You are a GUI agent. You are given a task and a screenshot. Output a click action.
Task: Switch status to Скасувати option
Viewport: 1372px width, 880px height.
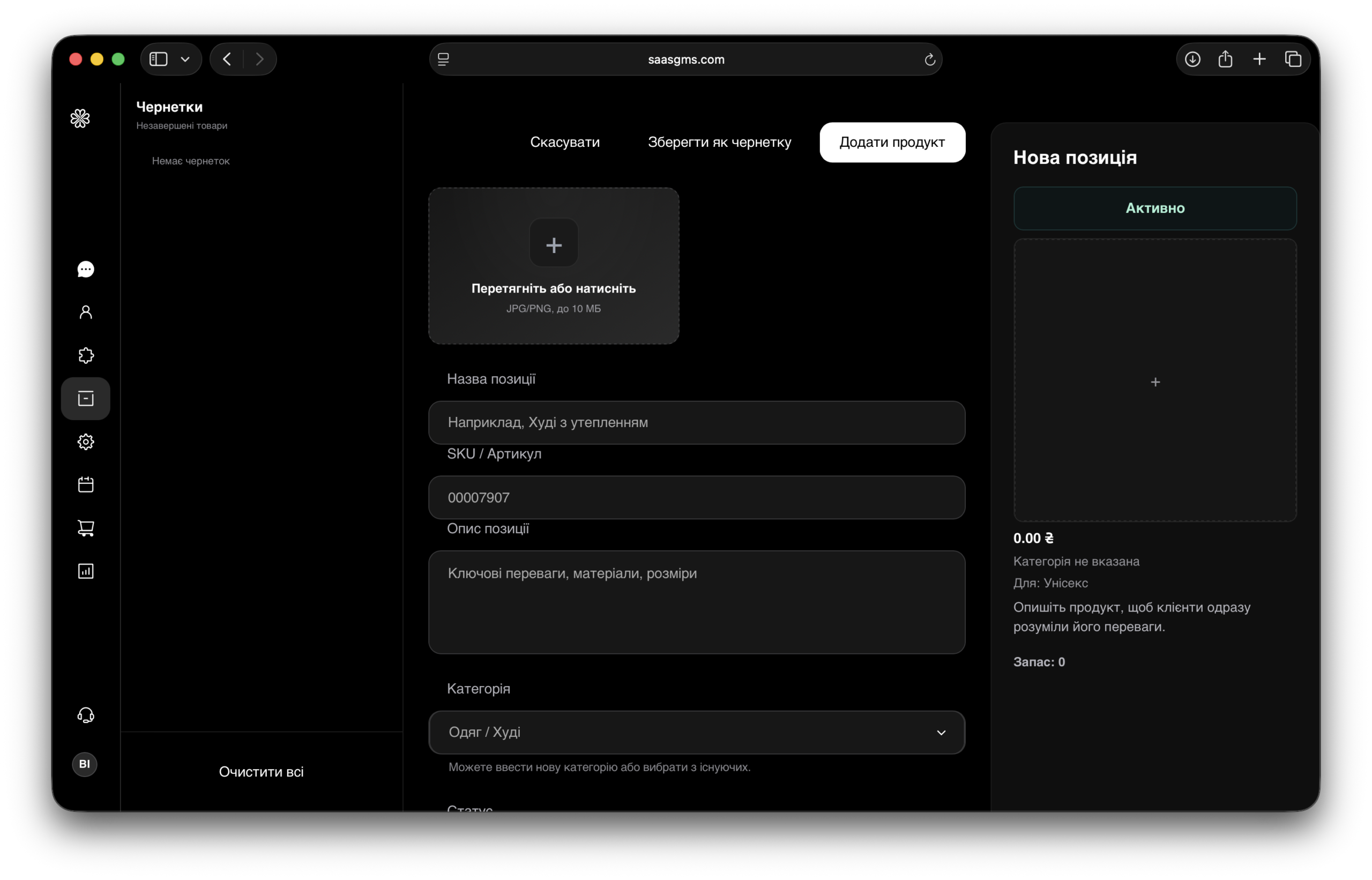click(x=565, y=142)
